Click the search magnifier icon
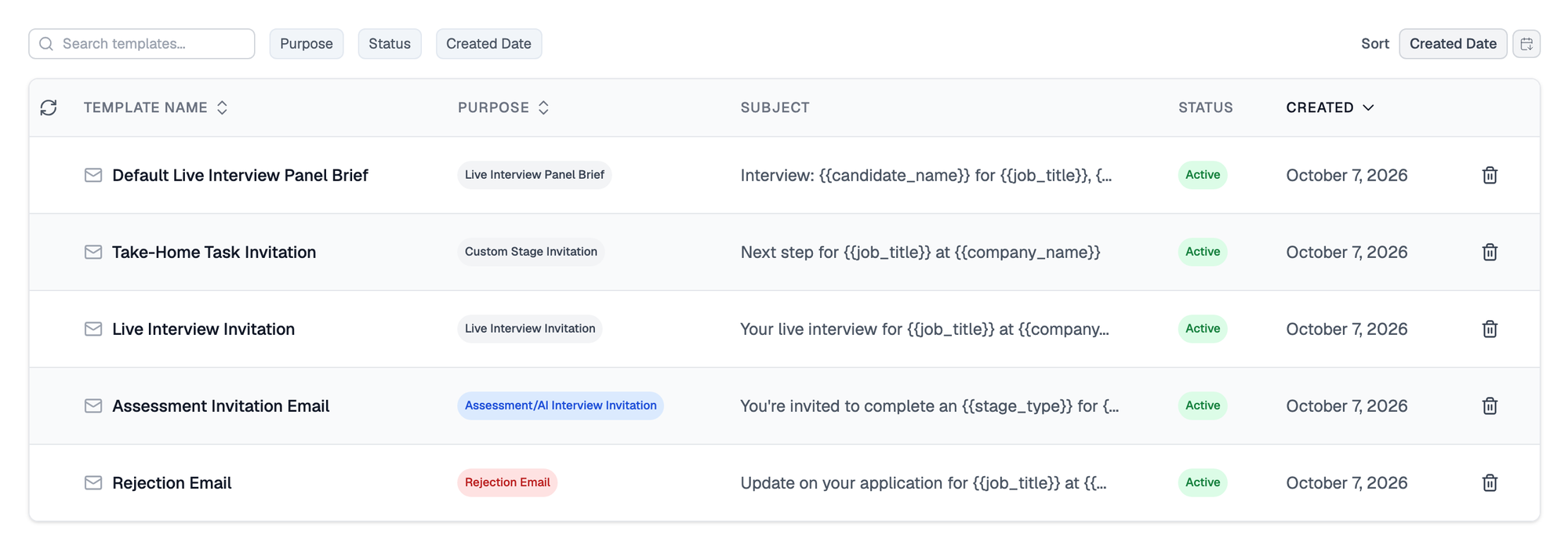Viewport: 1568px width, 549px height. coord(46,44)
